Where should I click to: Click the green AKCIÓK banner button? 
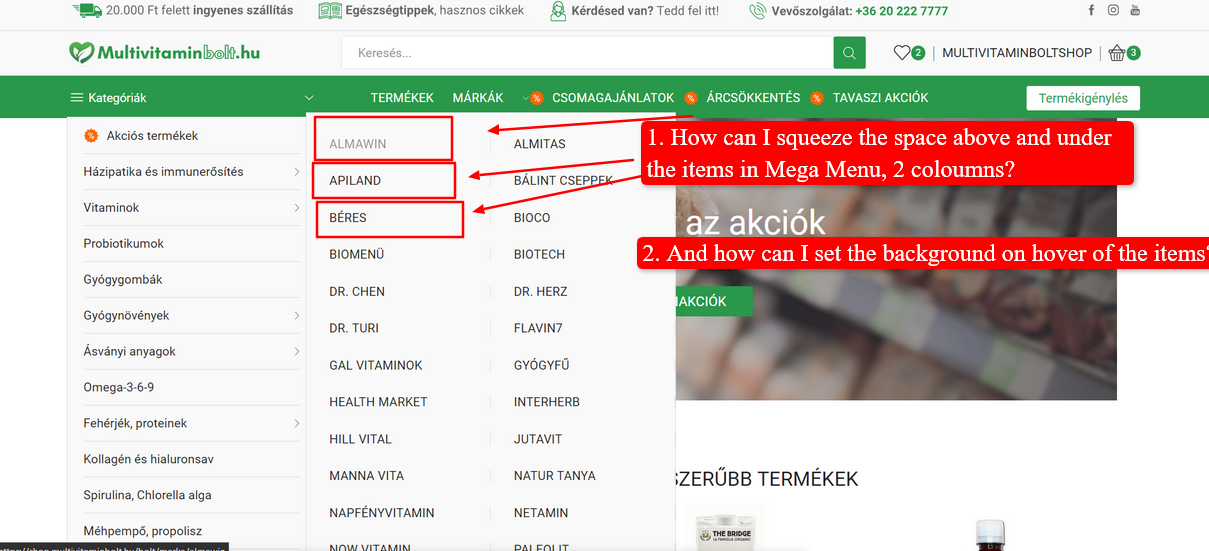pos(714,301)
